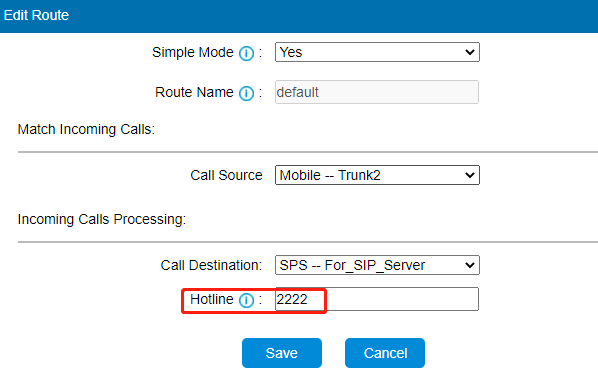
Task: Cancel editing the route
Action: [385, 353]
